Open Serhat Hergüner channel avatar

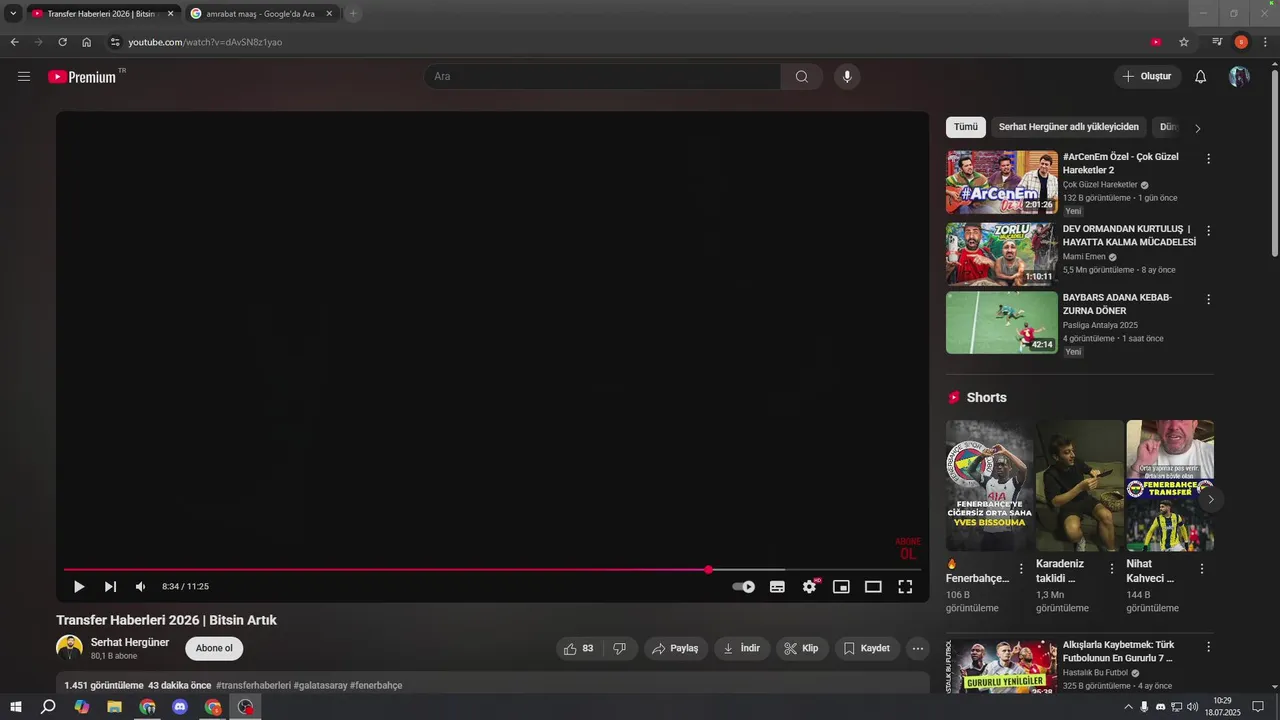tap(70, 648)
